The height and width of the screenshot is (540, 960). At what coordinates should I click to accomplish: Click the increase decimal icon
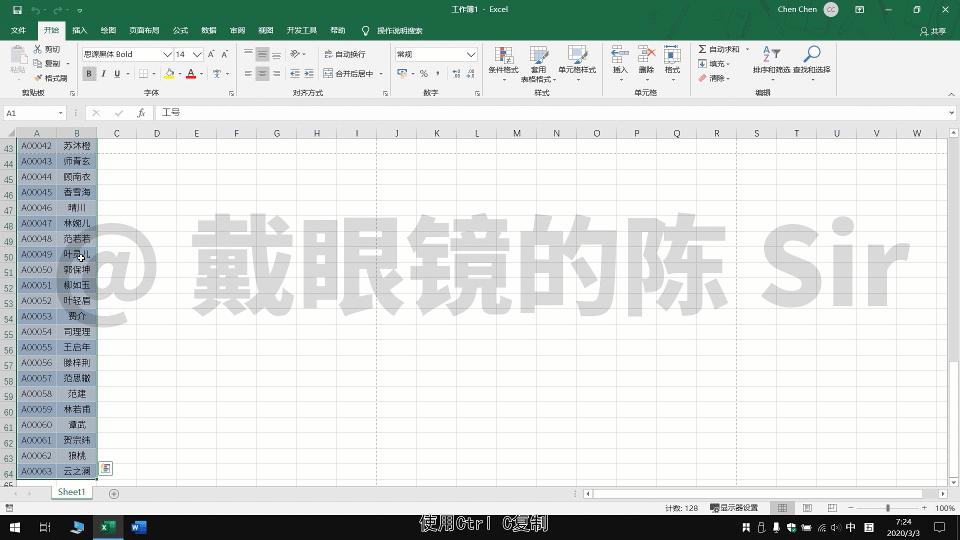457,73
